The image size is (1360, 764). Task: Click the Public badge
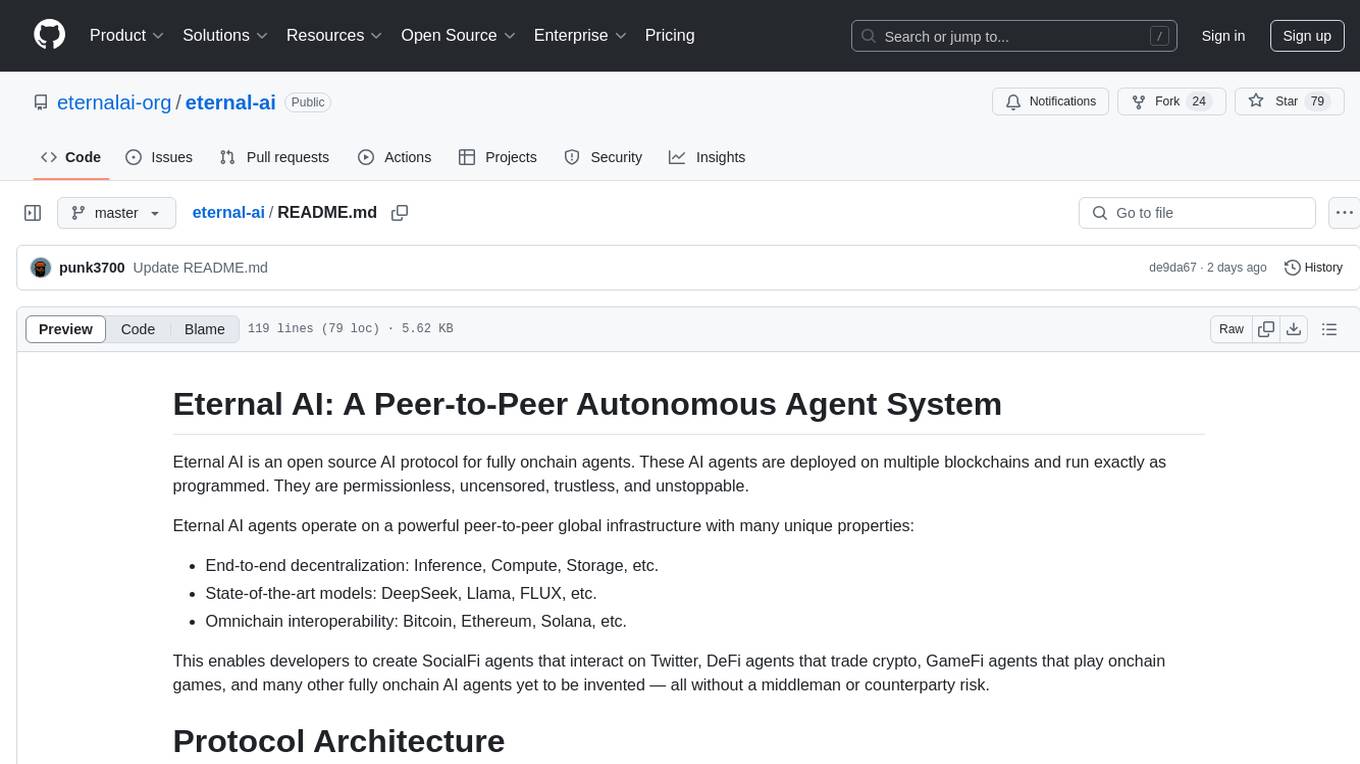click(x=307, y=102)
